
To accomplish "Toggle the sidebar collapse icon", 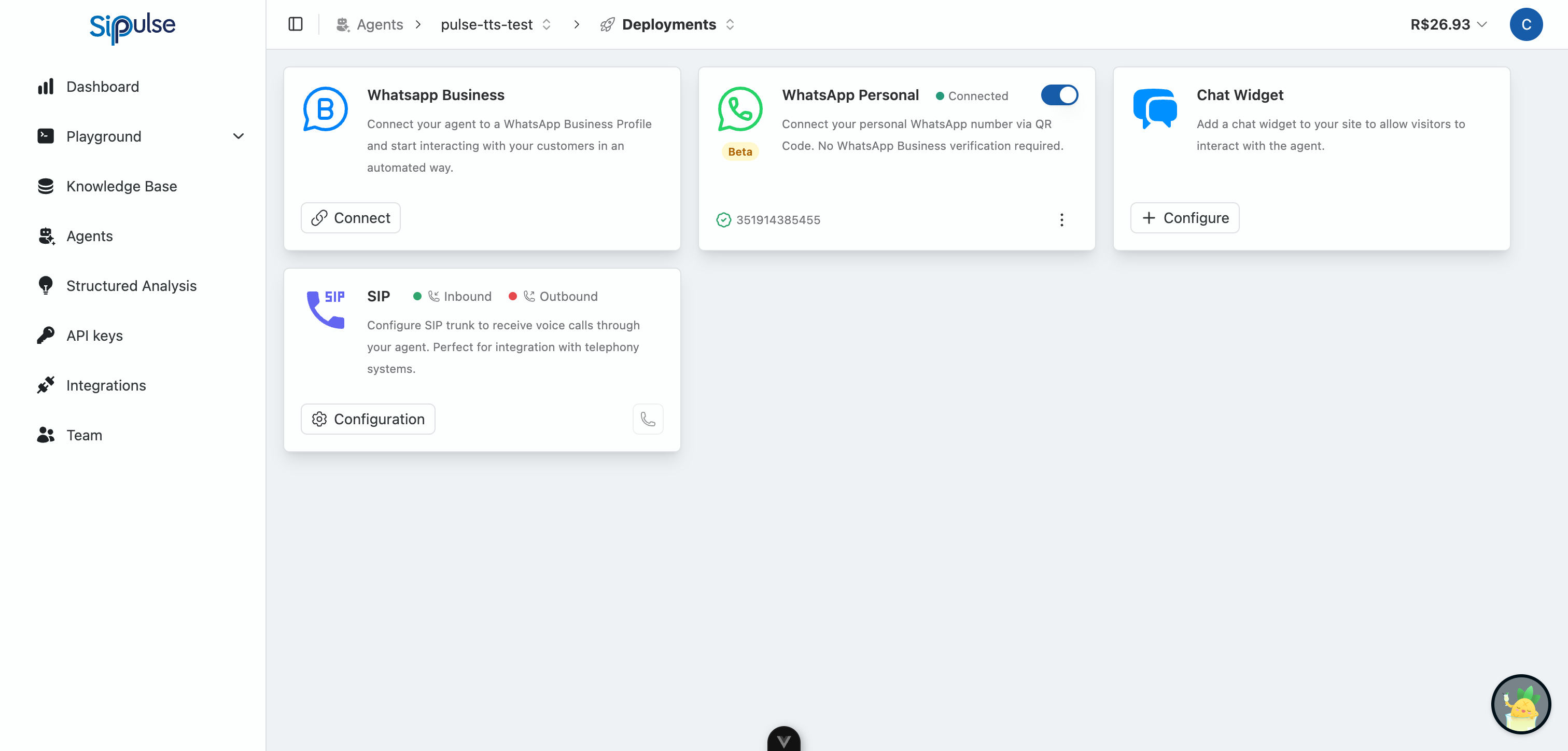I will pos(296,24).
